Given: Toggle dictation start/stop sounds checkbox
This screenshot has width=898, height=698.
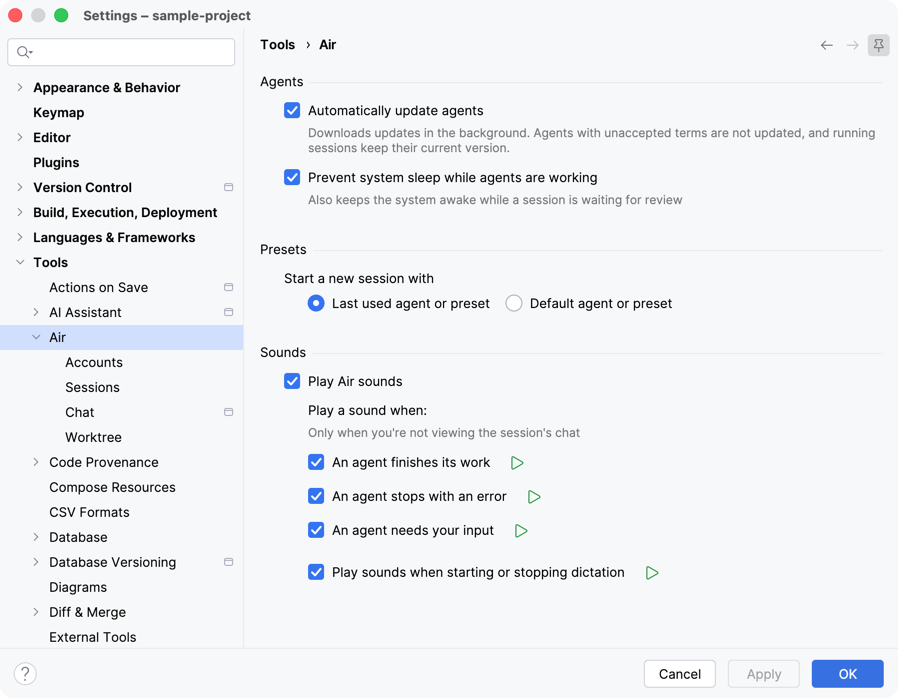Looking at the screenshot, I should (316, 573).
